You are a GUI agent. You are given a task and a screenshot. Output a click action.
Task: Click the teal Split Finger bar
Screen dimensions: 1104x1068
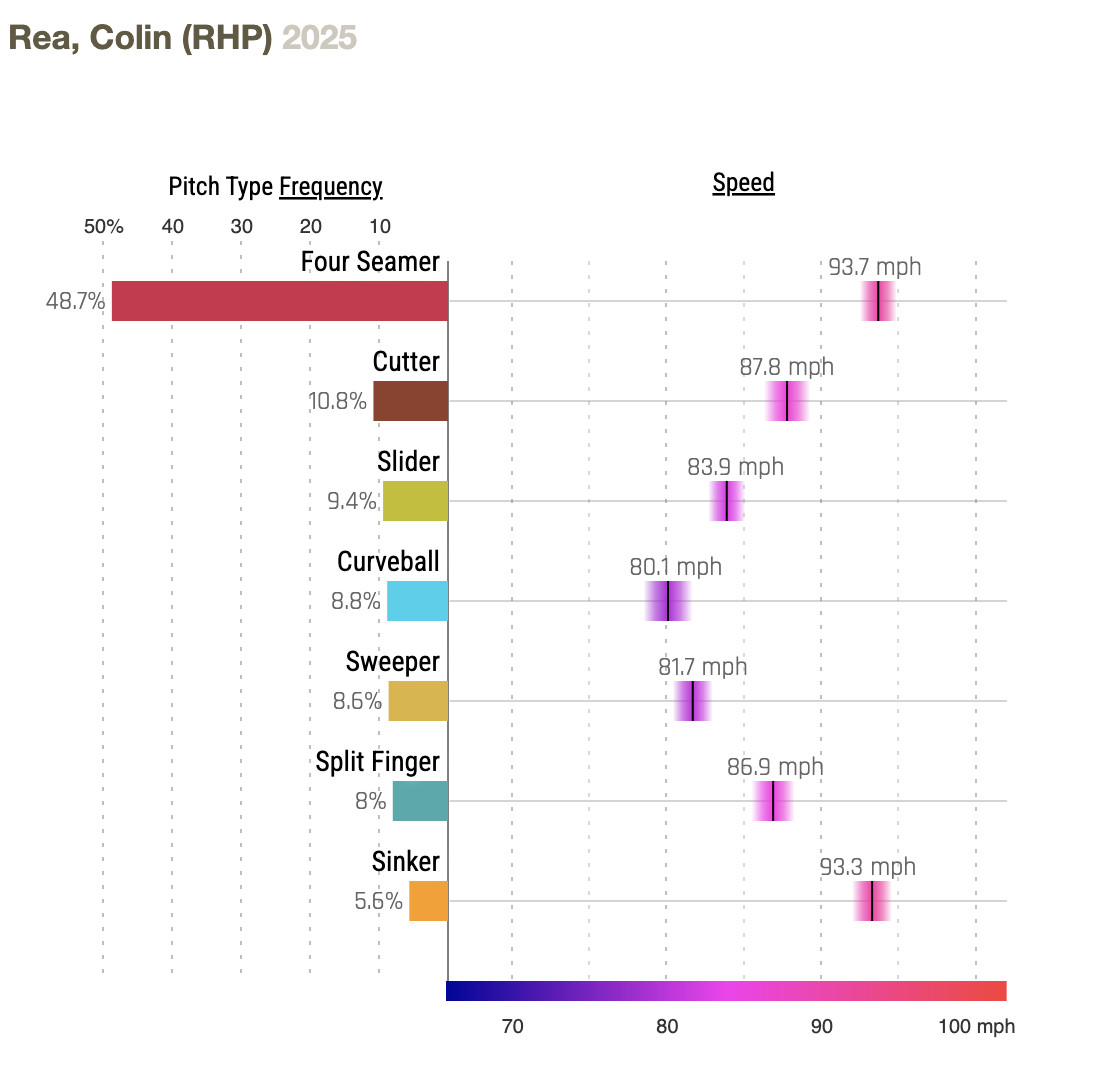click(420, 801)
